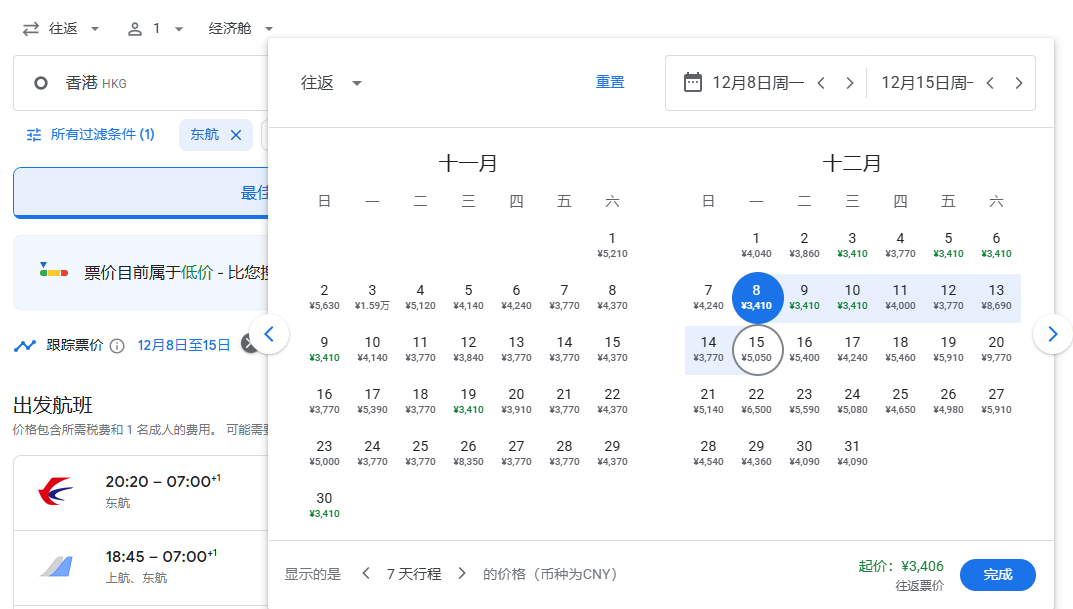Click the 出发航班 heading
Image resolution: width=1073 pixels, height=609 pixels.
(x=53, y=405)
